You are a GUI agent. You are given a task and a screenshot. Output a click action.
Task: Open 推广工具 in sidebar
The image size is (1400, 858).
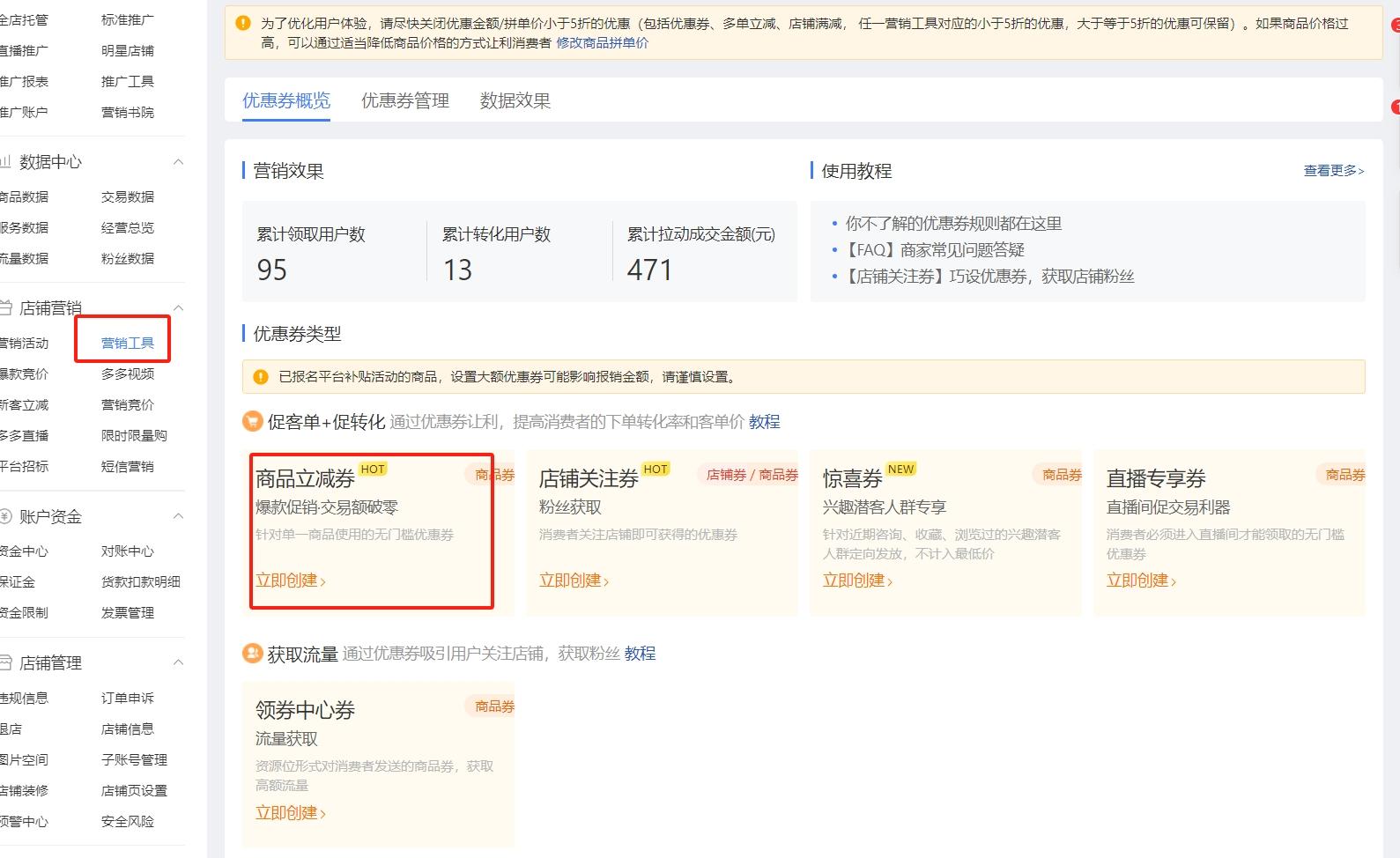tap(128, 81)
